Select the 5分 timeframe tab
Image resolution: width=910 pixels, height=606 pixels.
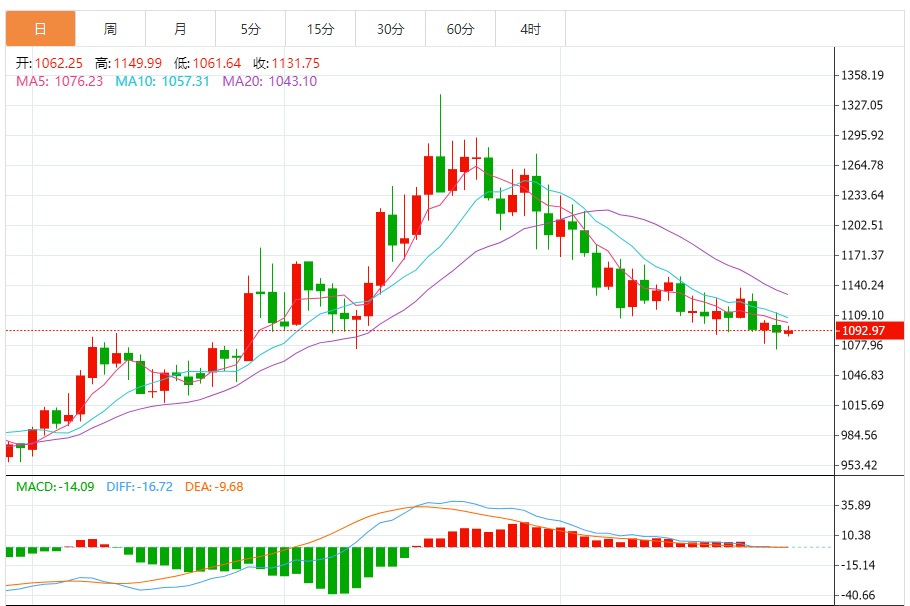[251, 28]
